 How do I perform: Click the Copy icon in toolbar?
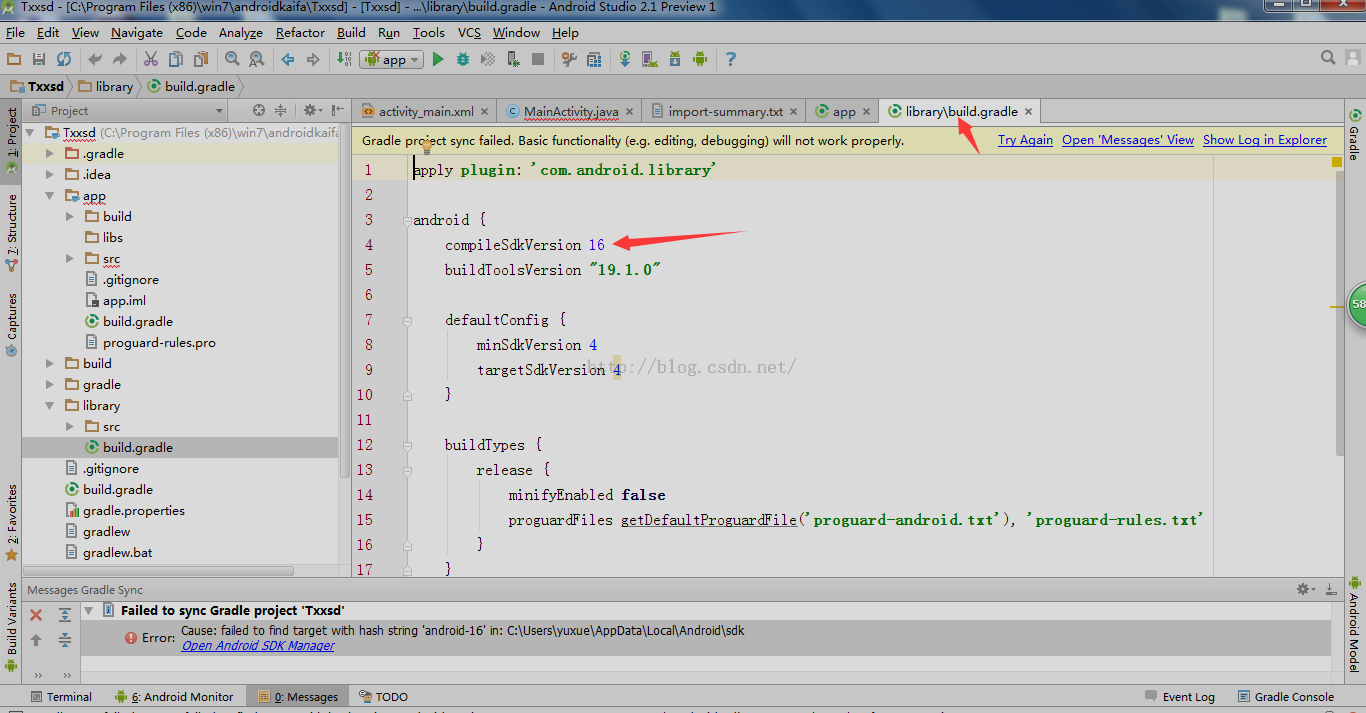coord(176,60)
